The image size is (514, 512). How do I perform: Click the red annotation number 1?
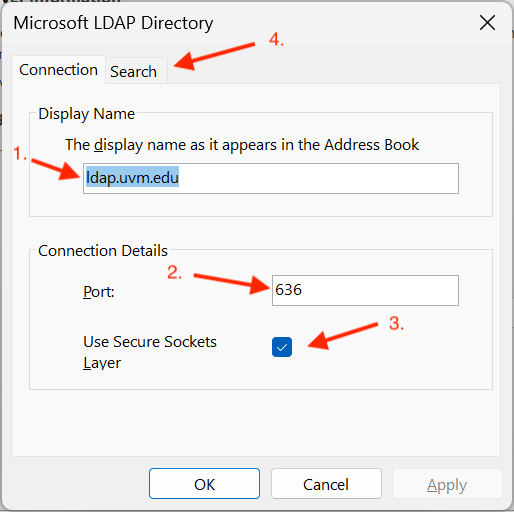(19, 154)
